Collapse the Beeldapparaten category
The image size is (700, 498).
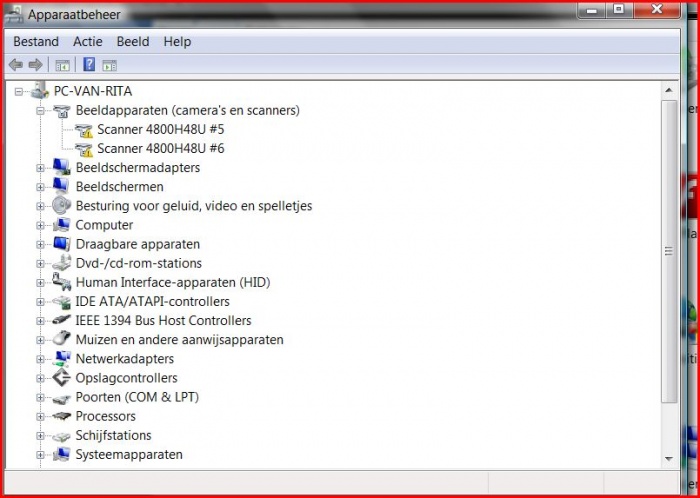point(40,111)
